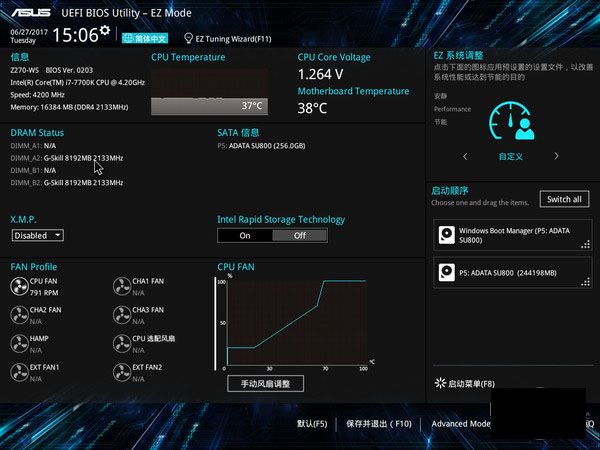The height and width of the screenshot is (450, 600).
Task: Click DIMM_B1: N/A row
Action: 33,170
